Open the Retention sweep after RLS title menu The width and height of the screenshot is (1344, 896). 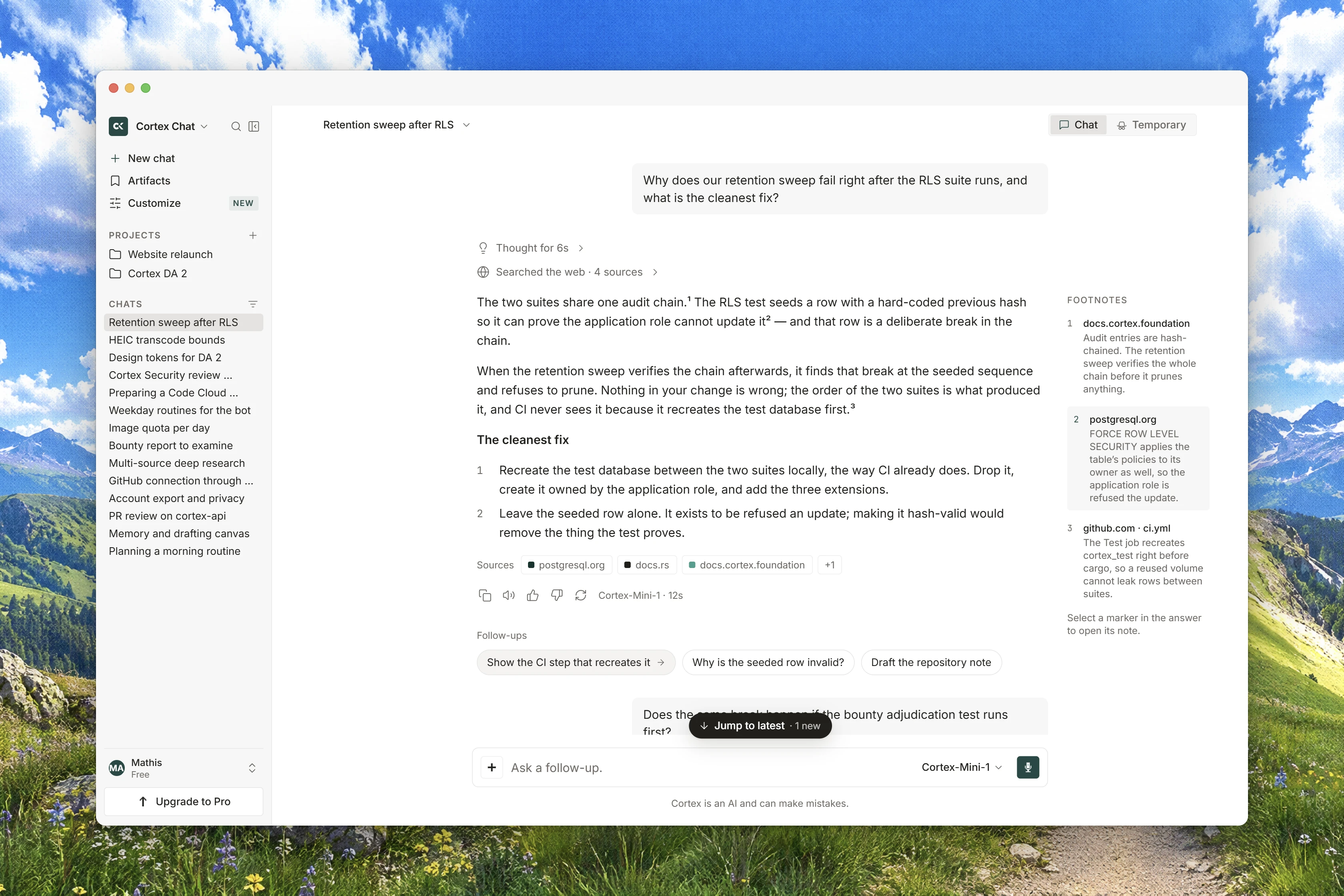(396, 125)
